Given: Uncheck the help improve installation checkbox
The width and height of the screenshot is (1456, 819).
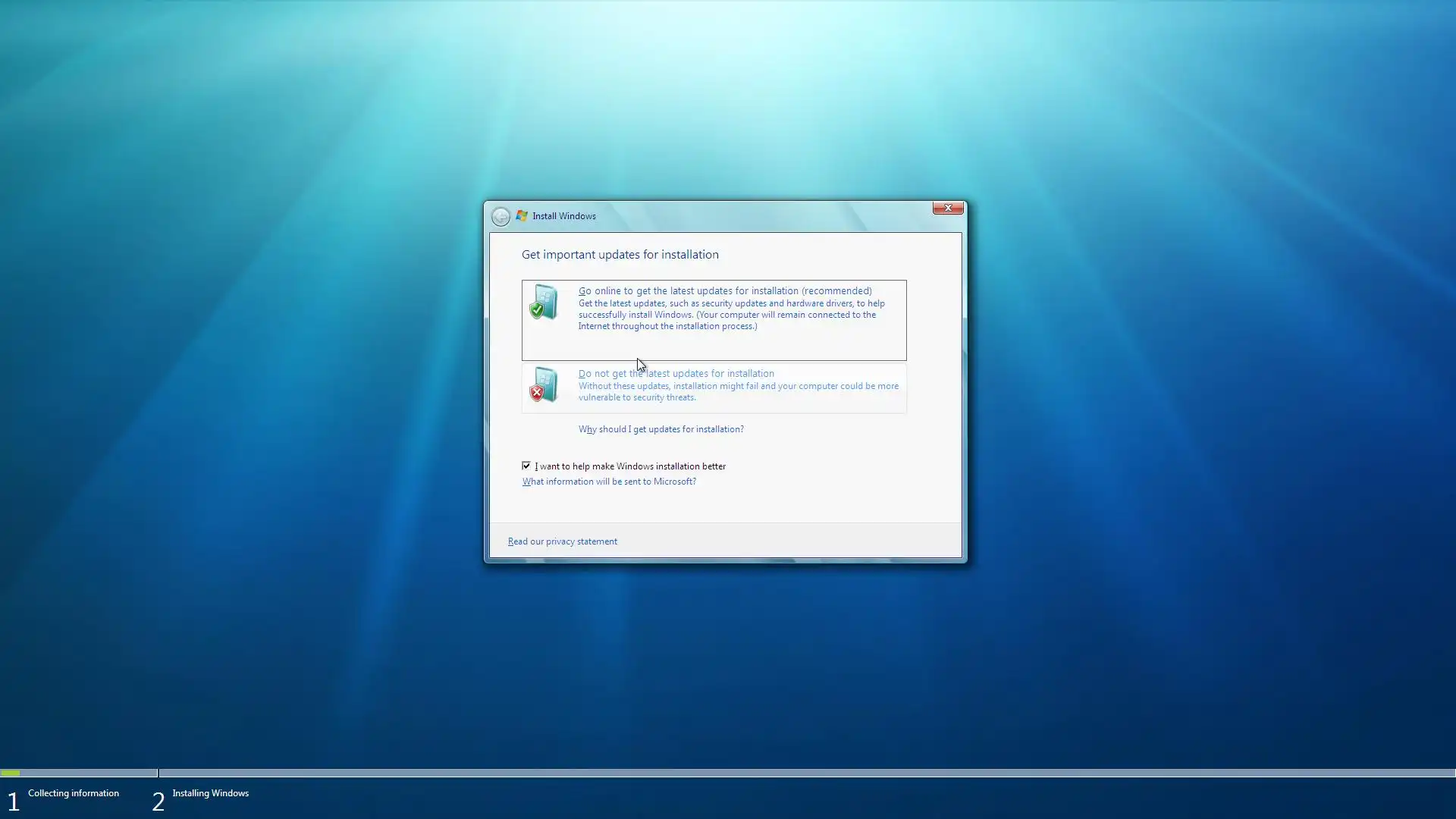Looking at the screenshot, I should (x=526, y=466).
